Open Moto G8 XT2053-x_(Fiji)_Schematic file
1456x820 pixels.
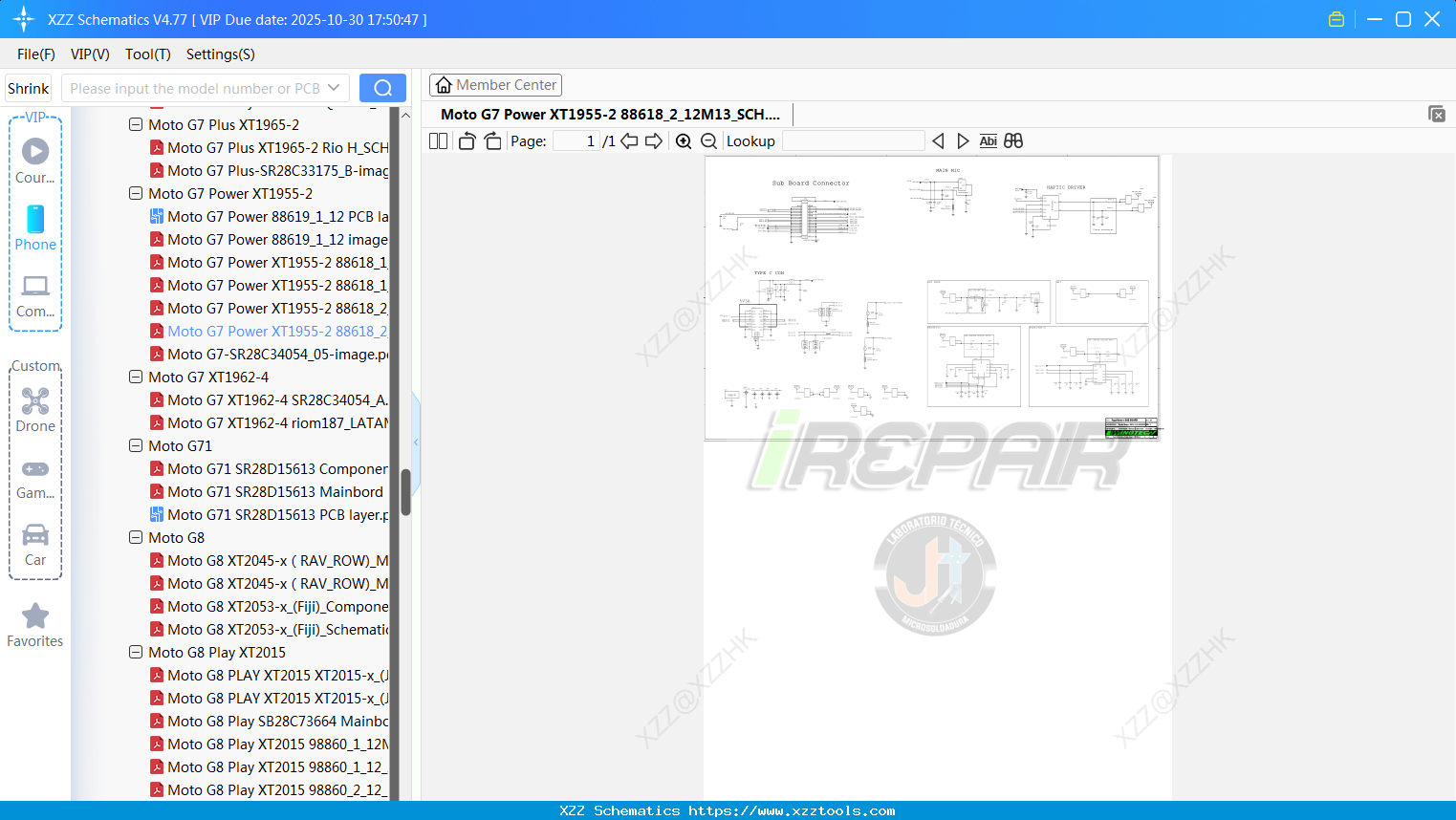click(x=277, y=630)
